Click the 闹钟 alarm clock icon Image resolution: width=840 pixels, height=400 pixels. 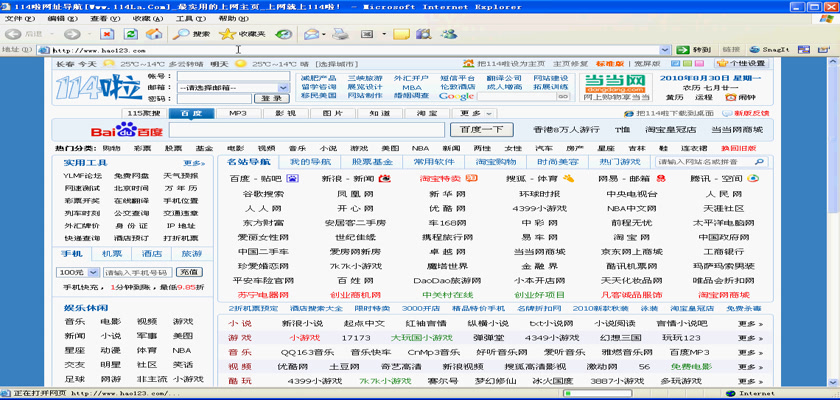(x=731, y=97)
